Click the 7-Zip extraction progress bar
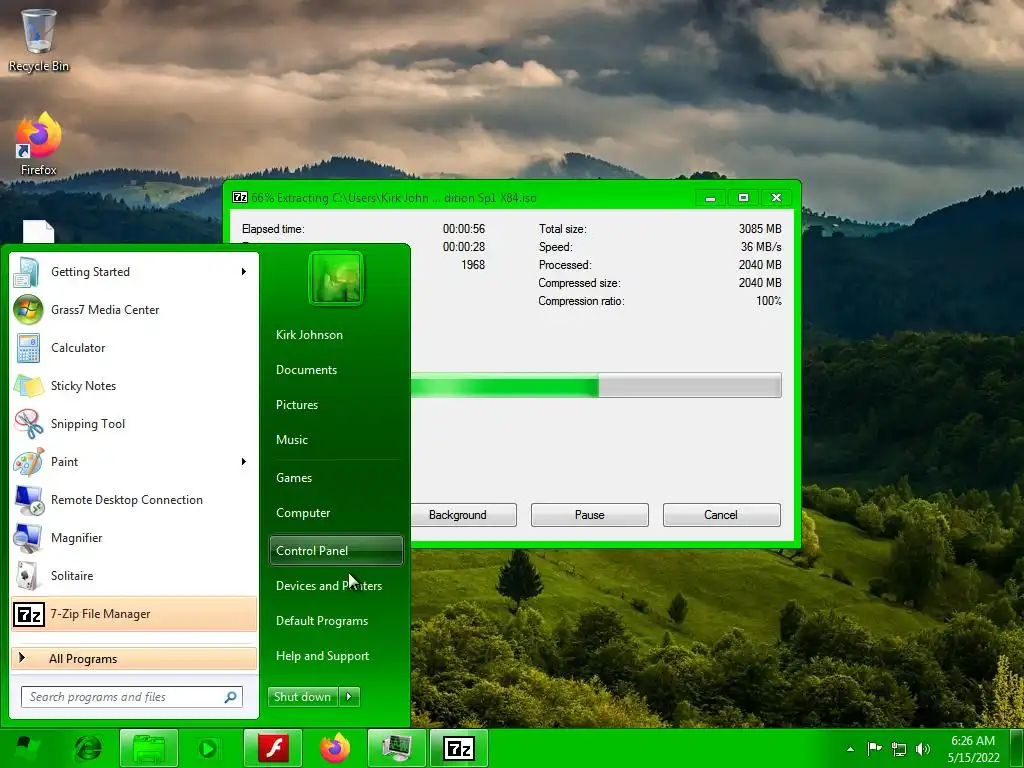Screen dimensions: 1024x768 [x=596, y=385]
